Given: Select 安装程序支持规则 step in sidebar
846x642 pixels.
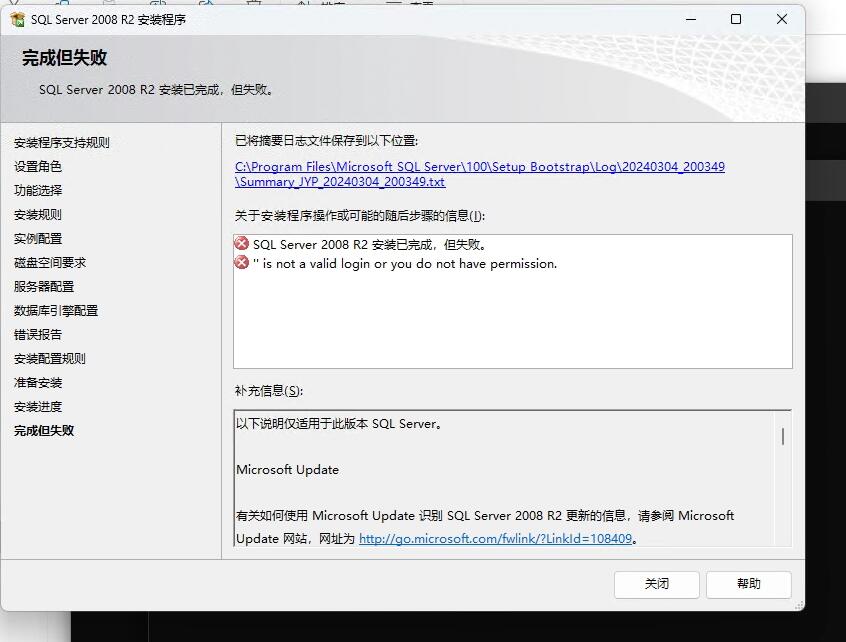Looking at the screenshot, I should 62,143.
